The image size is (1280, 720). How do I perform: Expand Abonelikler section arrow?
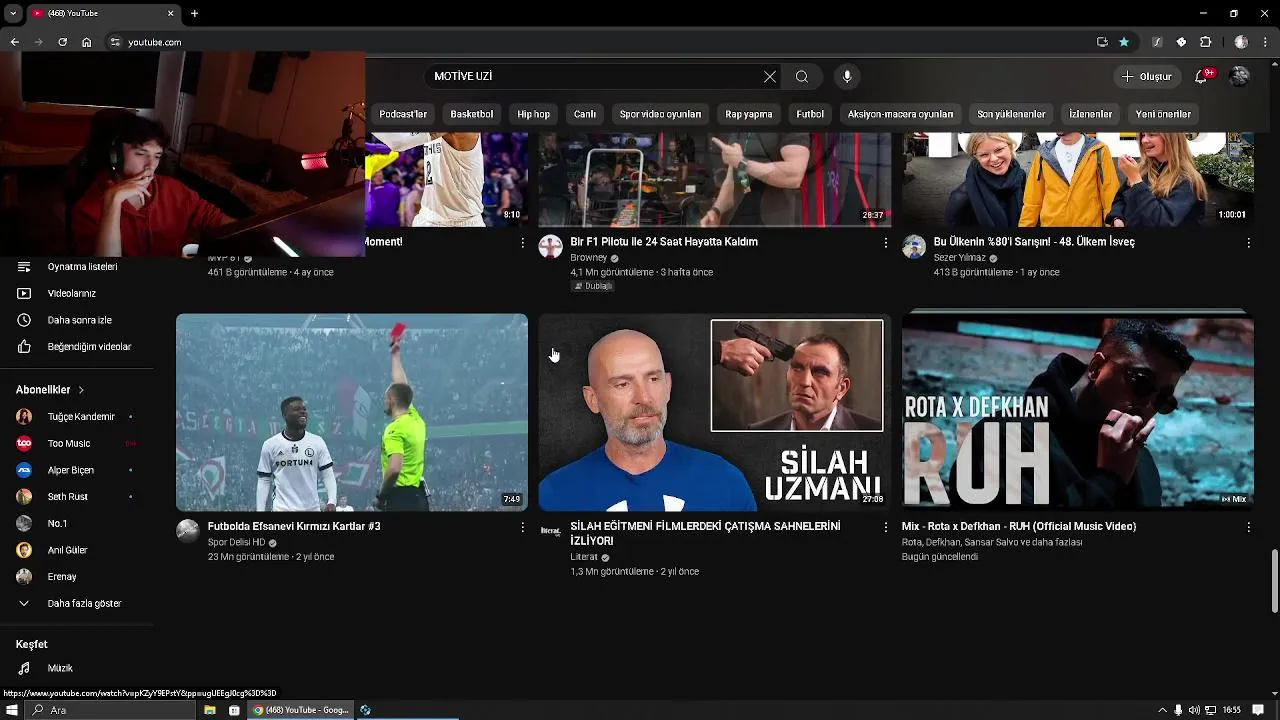(81, 390)
